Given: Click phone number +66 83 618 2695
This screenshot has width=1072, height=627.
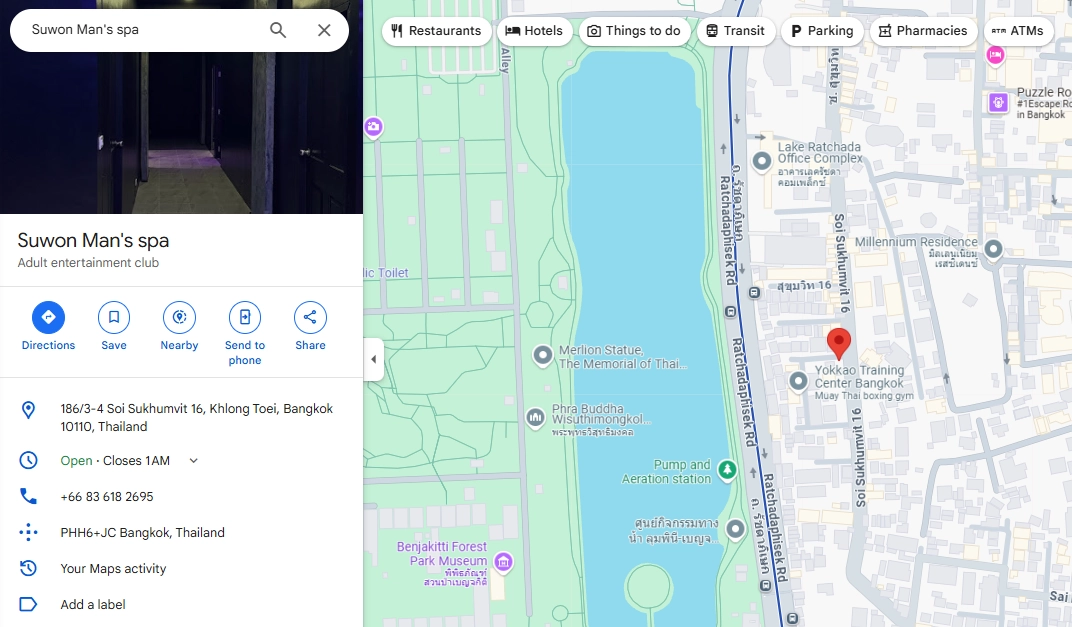Looking at the screenshot, I should coord(107,496).
